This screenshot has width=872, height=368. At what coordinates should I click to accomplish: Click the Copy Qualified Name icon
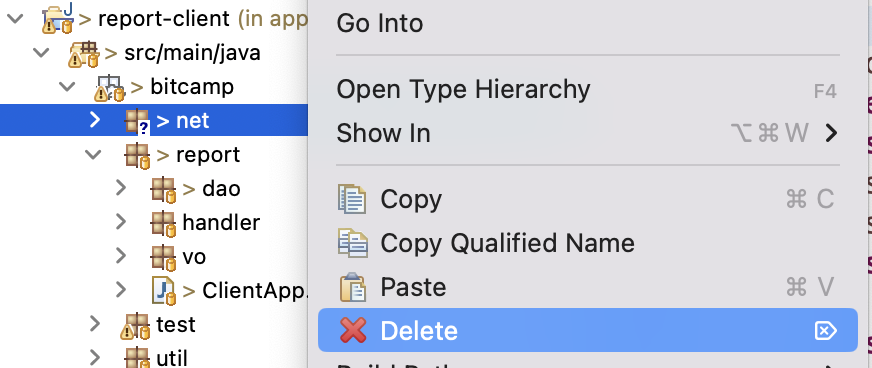(353, 243)
